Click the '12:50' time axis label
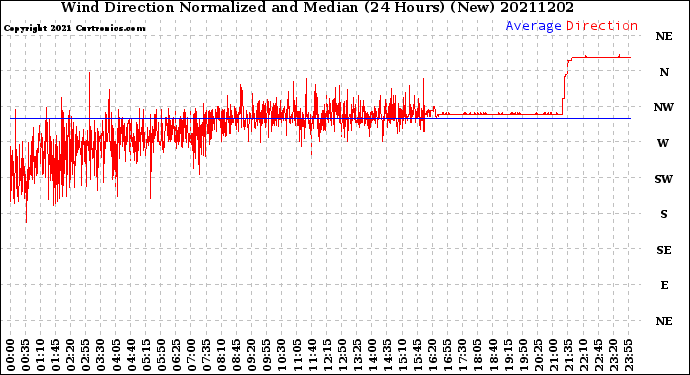The image size is (690, 375). pos(342,355)
